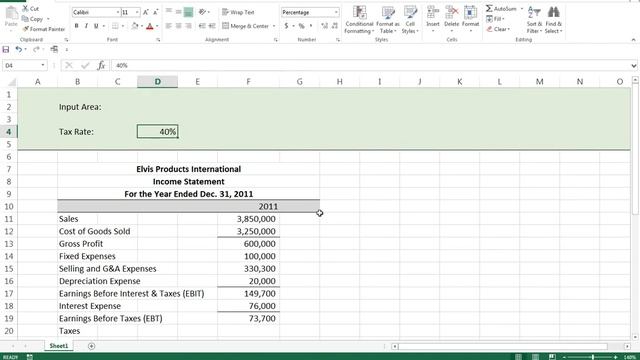Open the font size 11 dropdown
Screen dimensions: 640x360
coord(137,12)
